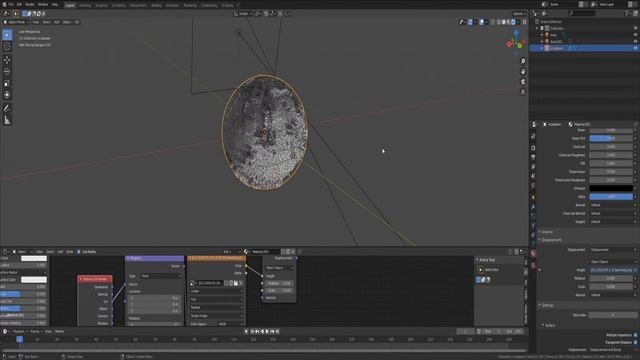The image size is (640, 360).
Task: Select the Move tool in viewport toolbar
Action: pos(7,60)
